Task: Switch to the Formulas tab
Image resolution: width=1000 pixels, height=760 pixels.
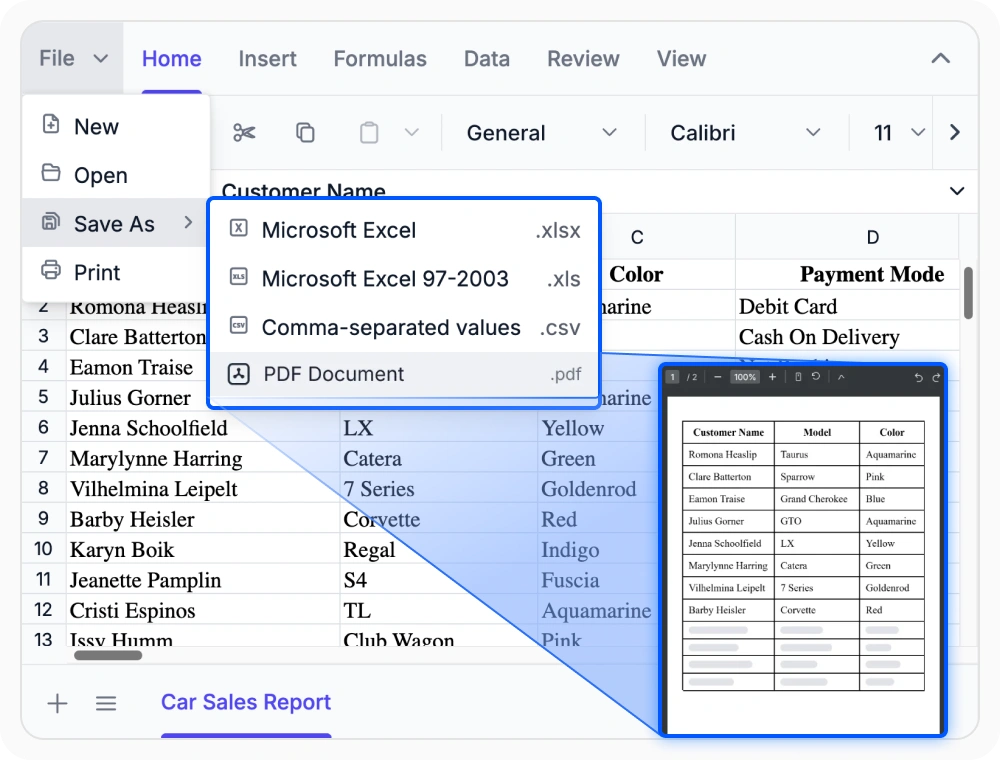Action: point(380,59)
